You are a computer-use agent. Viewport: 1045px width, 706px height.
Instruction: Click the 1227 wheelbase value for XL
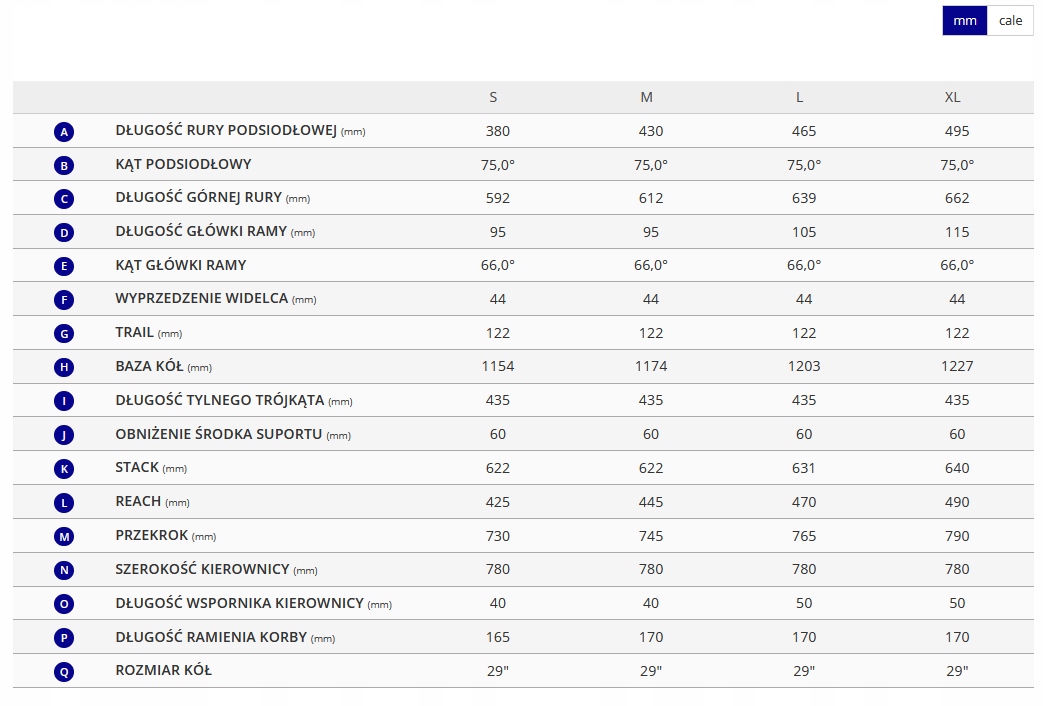[956, 366]
